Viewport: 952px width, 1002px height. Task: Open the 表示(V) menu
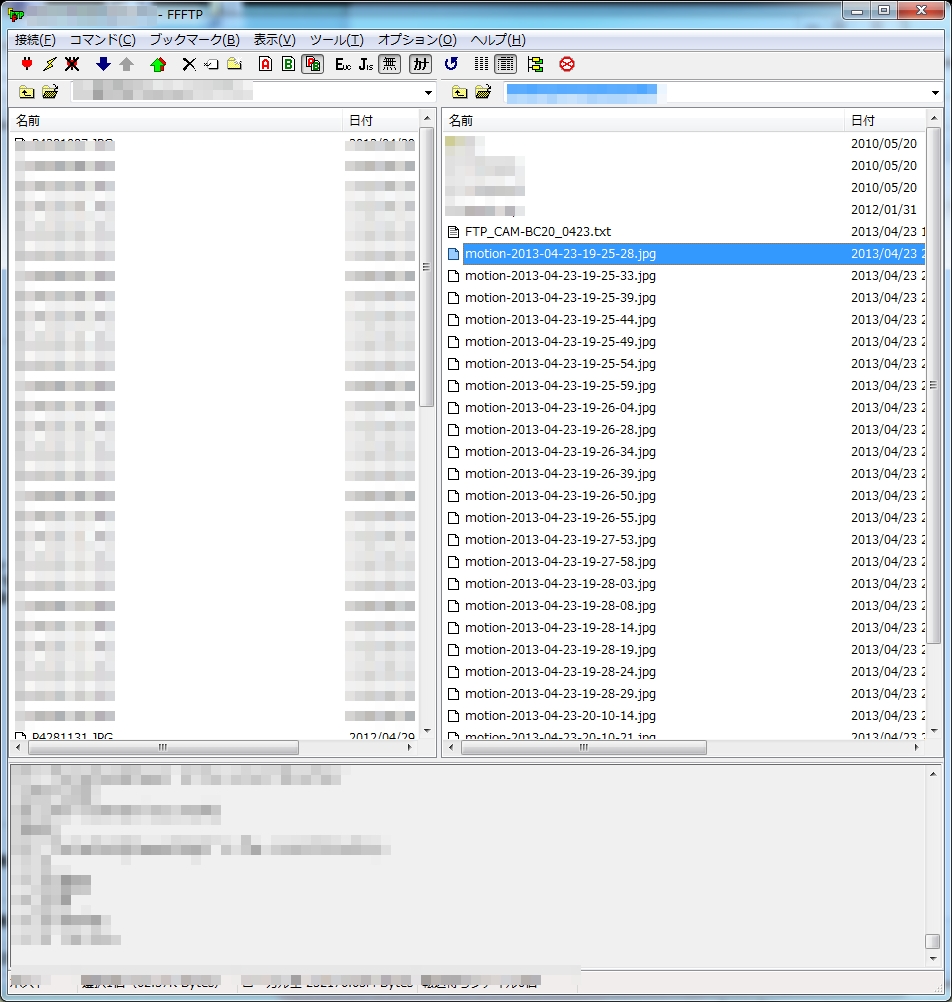click(275, 40)
